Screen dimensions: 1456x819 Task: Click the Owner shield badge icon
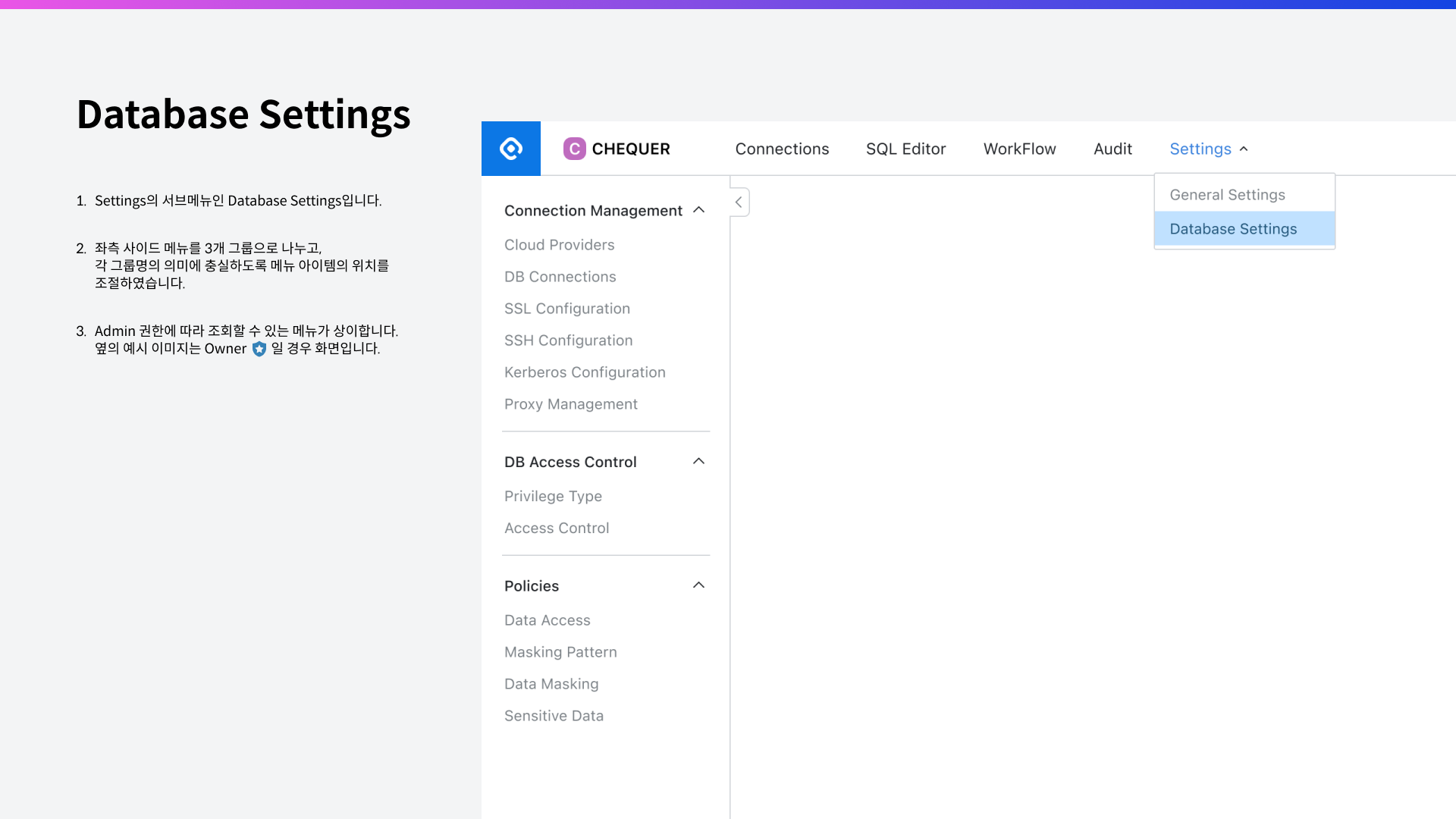point(259,349)
